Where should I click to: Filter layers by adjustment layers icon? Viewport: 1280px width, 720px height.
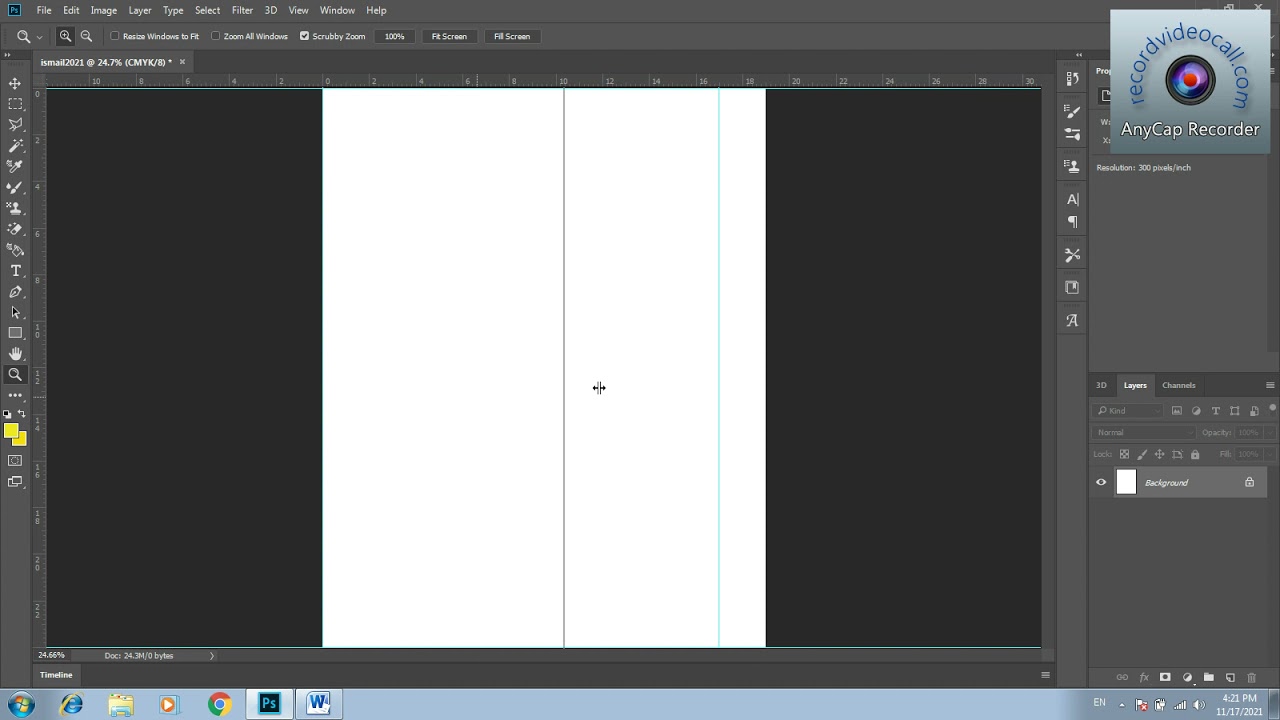point(1196,410)
